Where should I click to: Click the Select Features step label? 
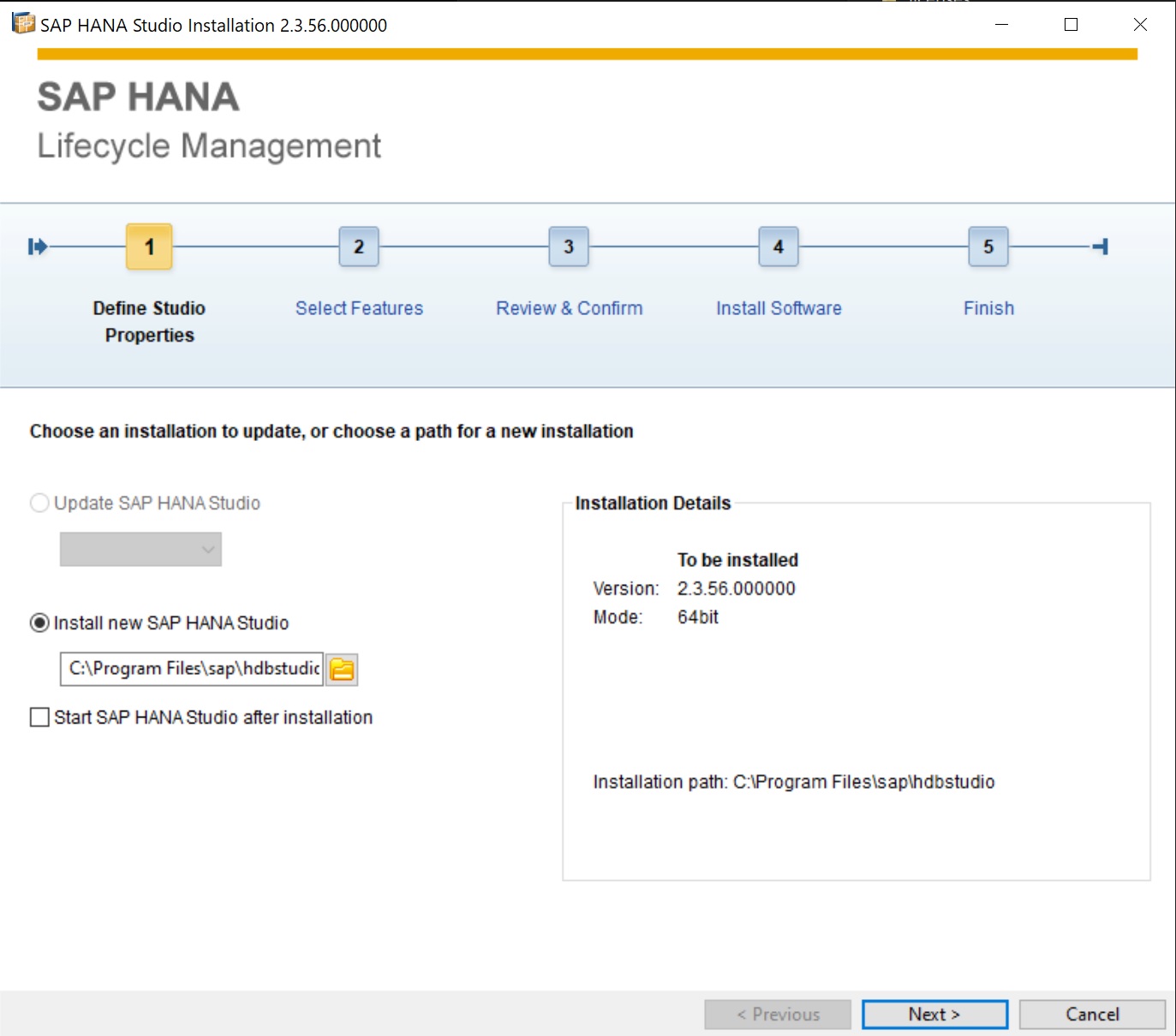[x=359, y=308]
